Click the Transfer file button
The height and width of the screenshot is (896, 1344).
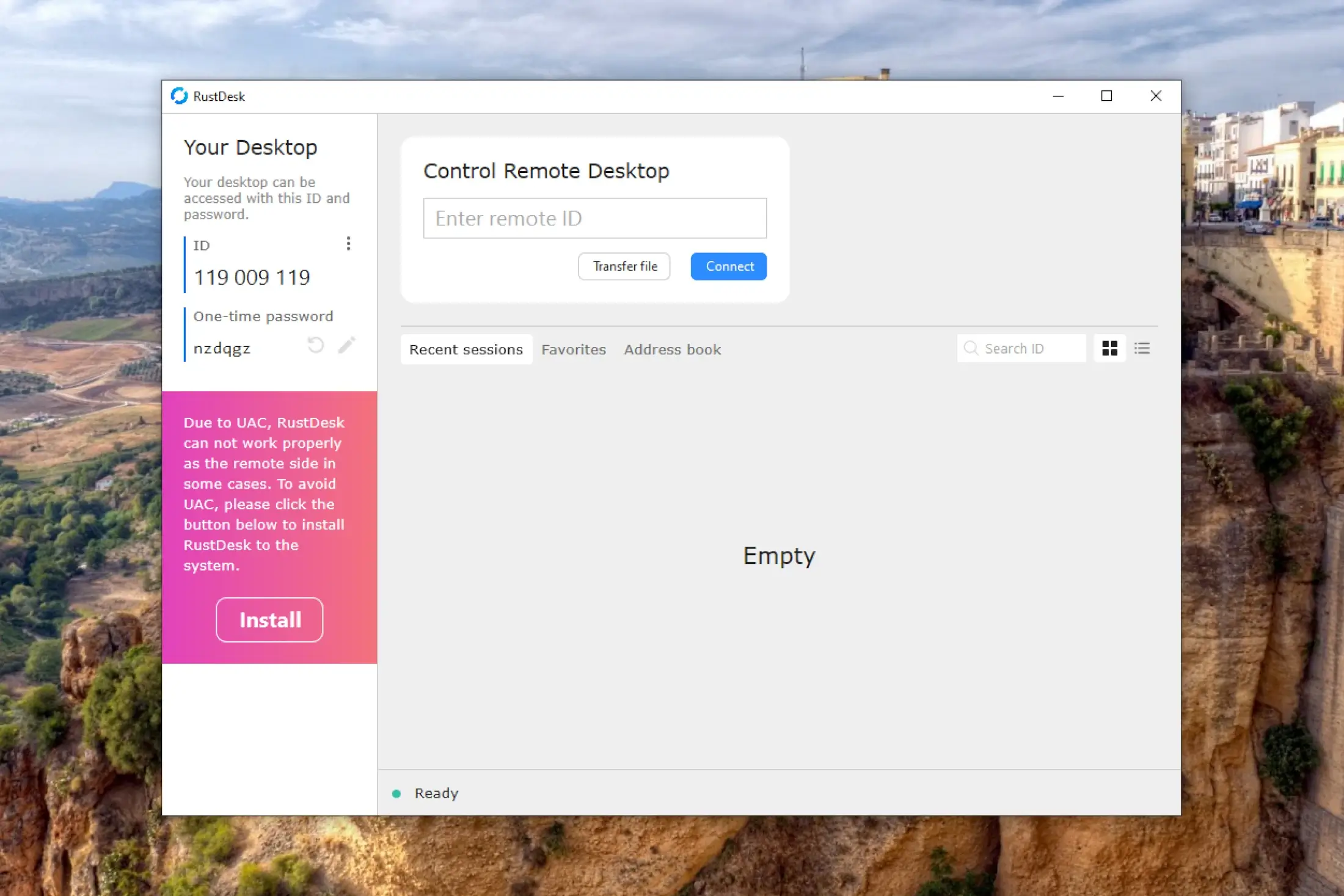(x=624, y=266)
